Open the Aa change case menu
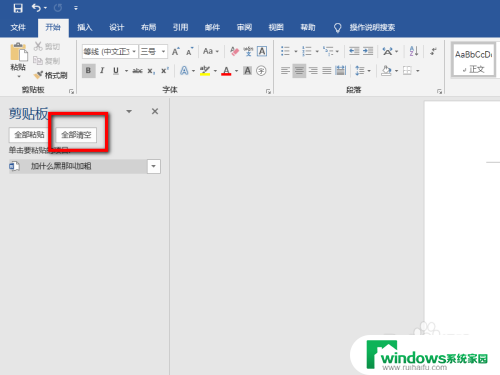Viewport: 500px width, 375px height. 211,51
